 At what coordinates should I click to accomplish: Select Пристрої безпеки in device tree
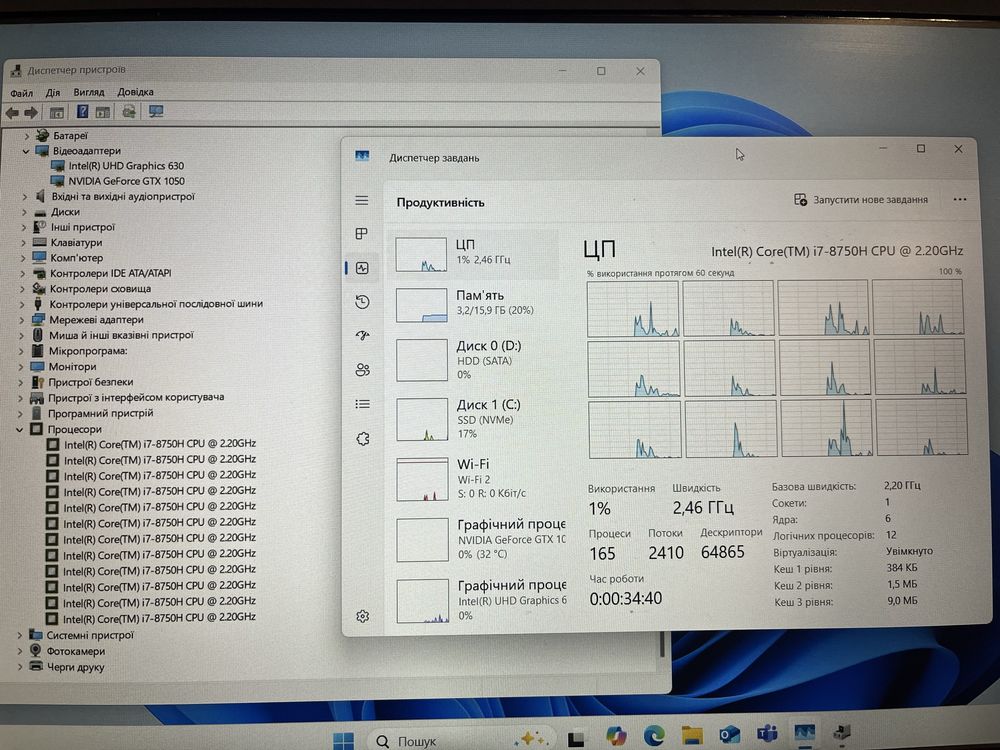click(x=91, y=382)
